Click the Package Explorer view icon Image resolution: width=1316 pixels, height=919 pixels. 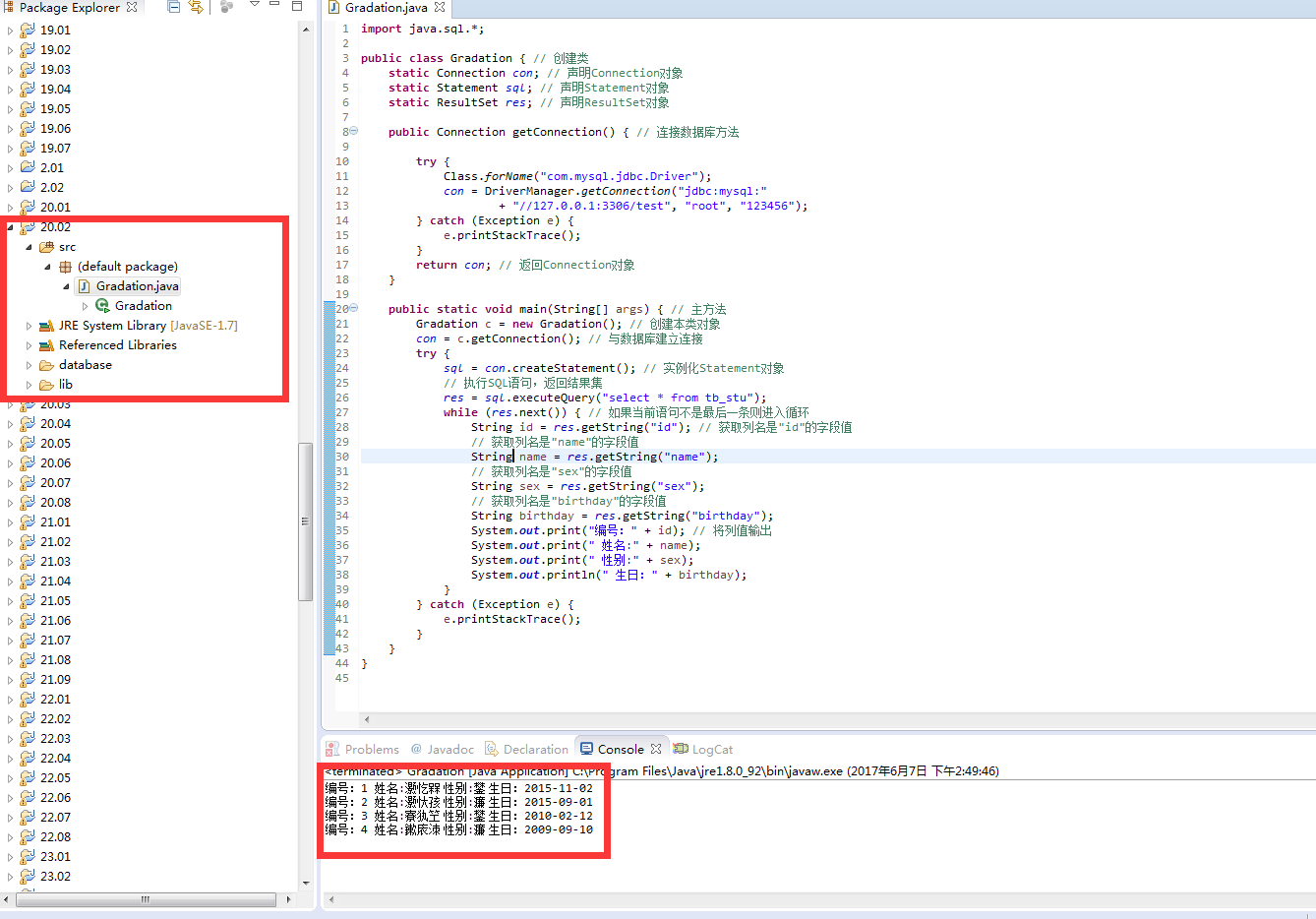pos(10,7)
